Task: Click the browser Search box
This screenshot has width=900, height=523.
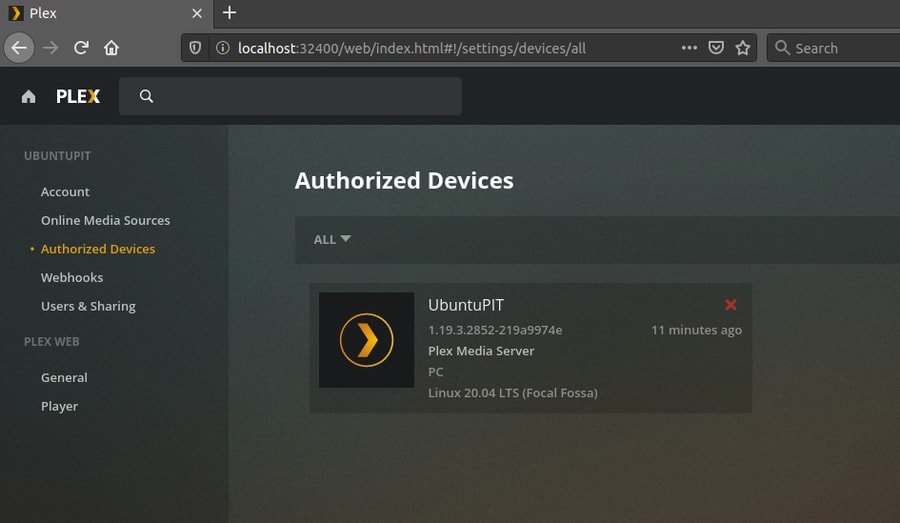Action: click(833, 48)
